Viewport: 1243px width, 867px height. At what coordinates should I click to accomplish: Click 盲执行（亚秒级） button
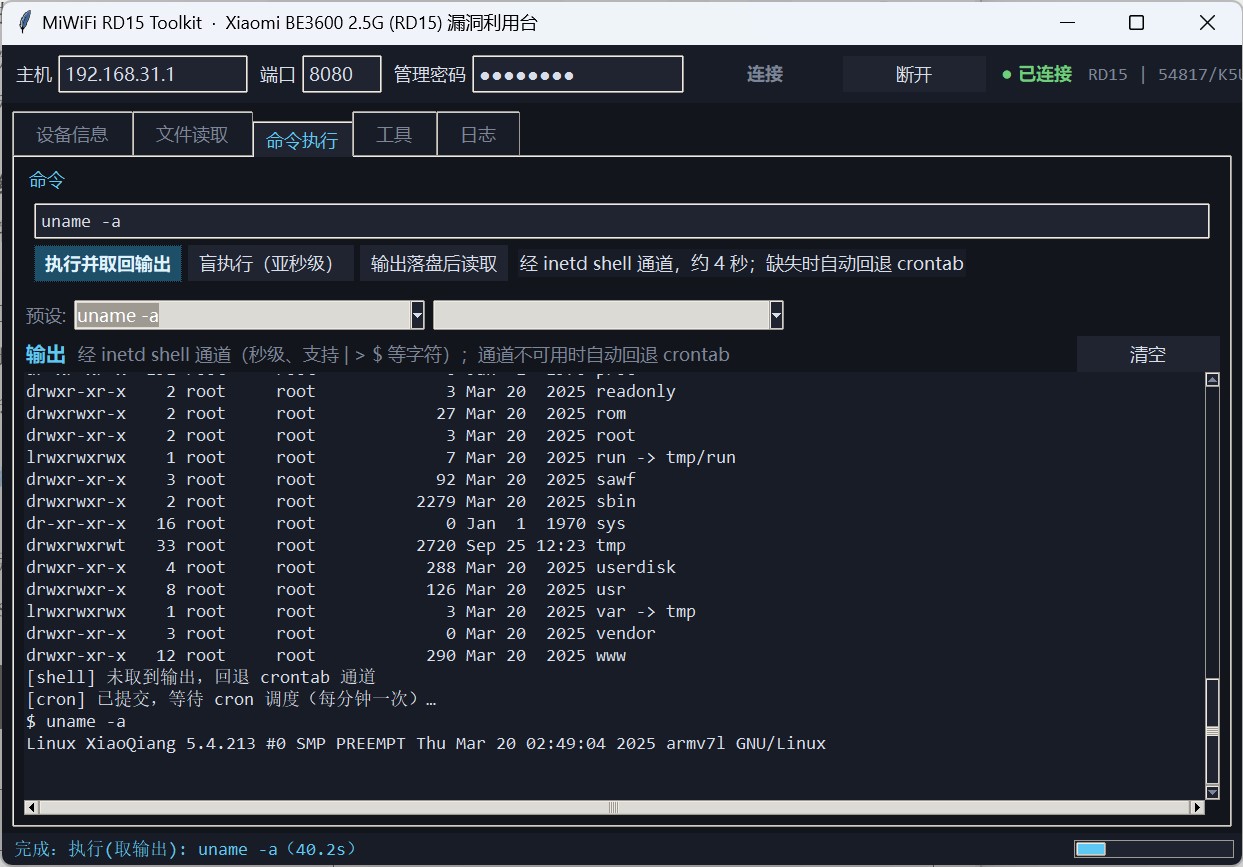(271, 264)
